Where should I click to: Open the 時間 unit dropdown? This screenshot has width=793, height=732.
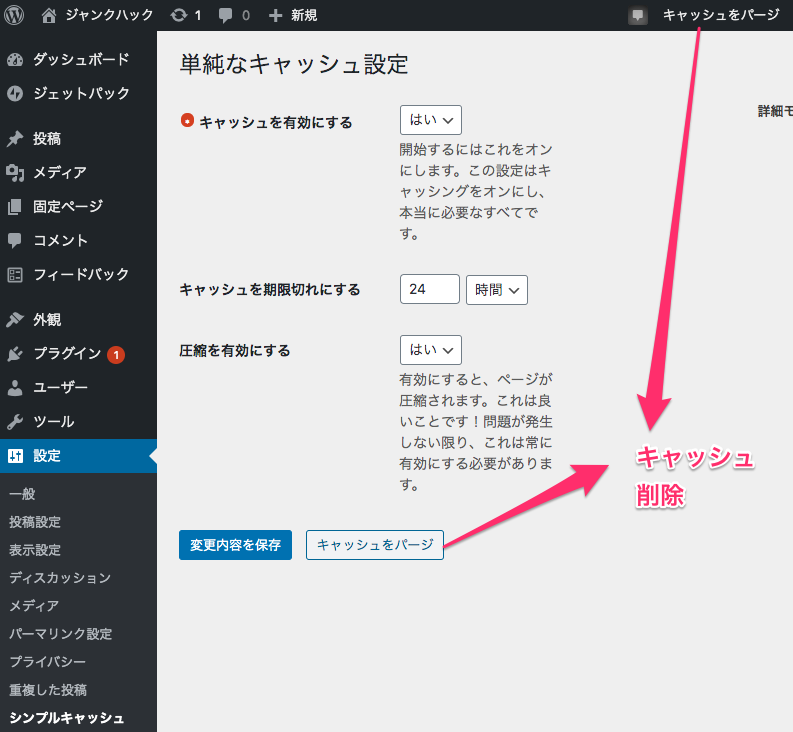496,290
